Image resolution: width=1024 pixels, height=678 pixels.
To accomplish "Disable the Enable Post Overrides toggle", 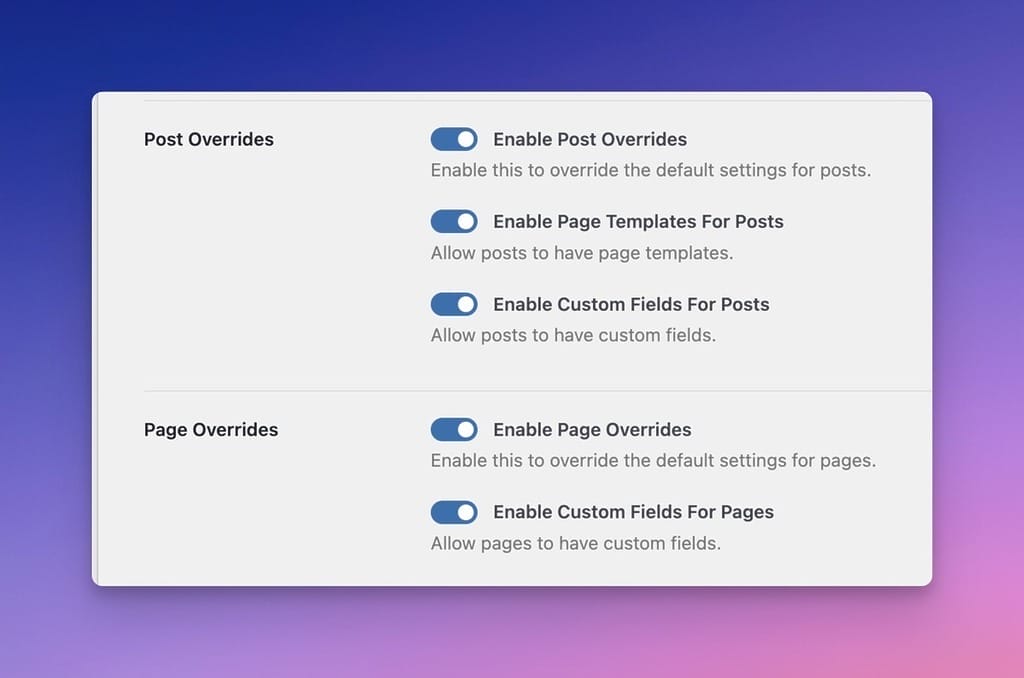I will pyautogui.click(x=454, y=139).
